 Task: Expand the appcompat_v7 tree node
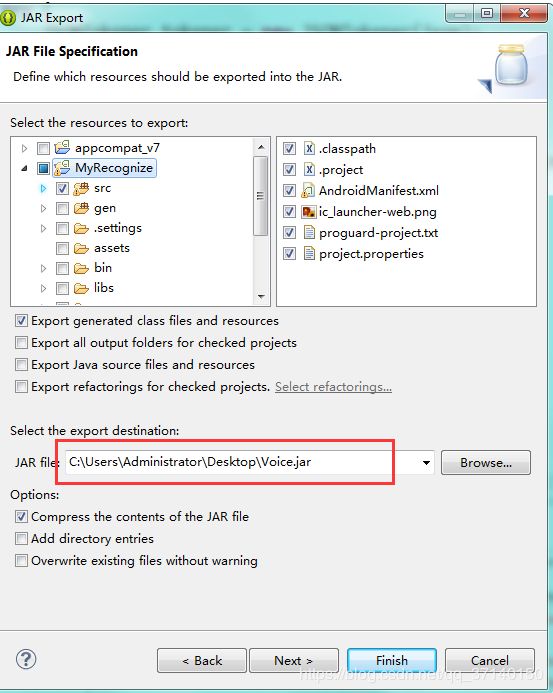[x=24, y=148]
